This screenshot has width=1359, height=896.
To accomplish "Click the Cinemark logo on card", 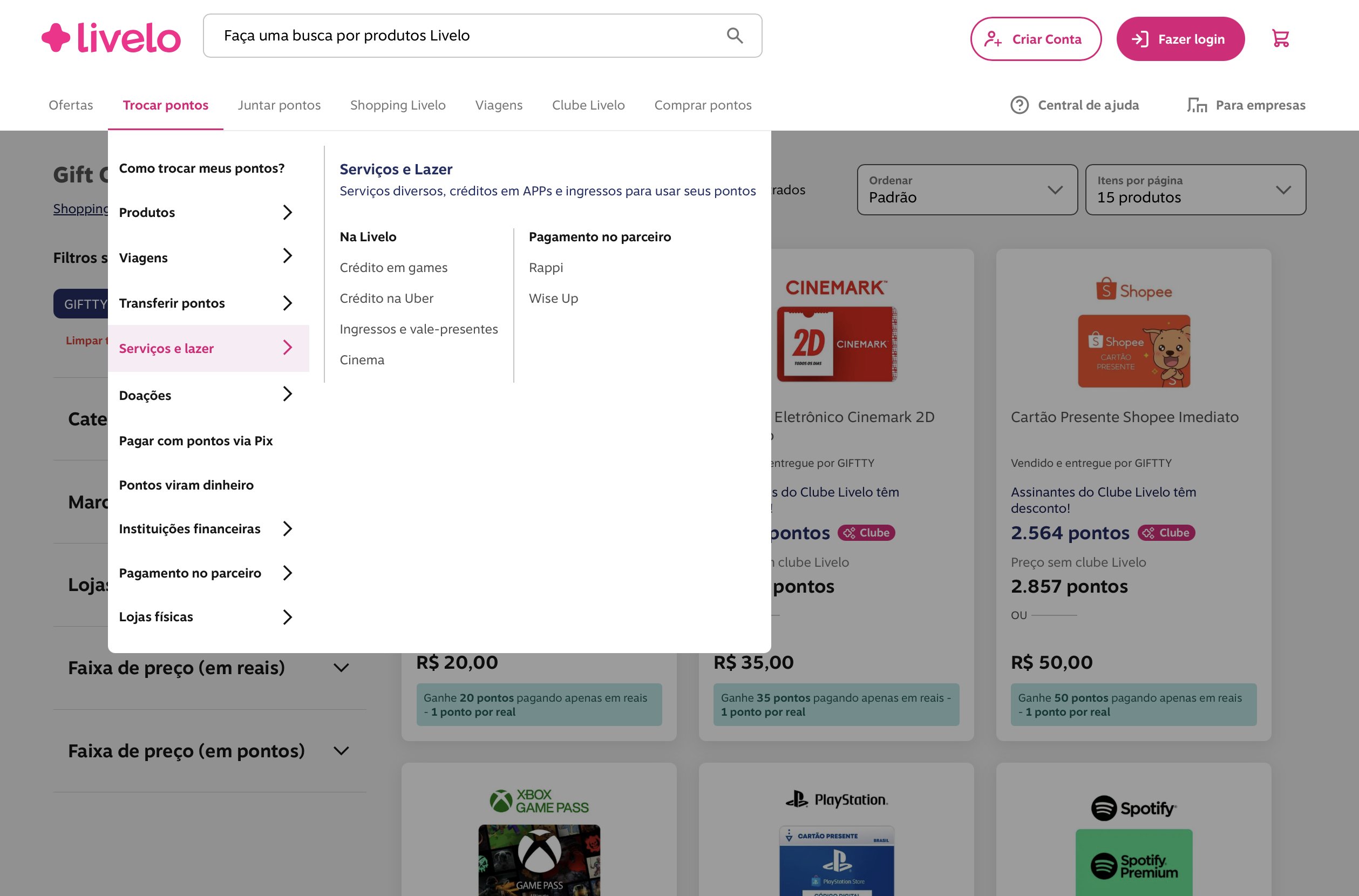I will 837,288.
